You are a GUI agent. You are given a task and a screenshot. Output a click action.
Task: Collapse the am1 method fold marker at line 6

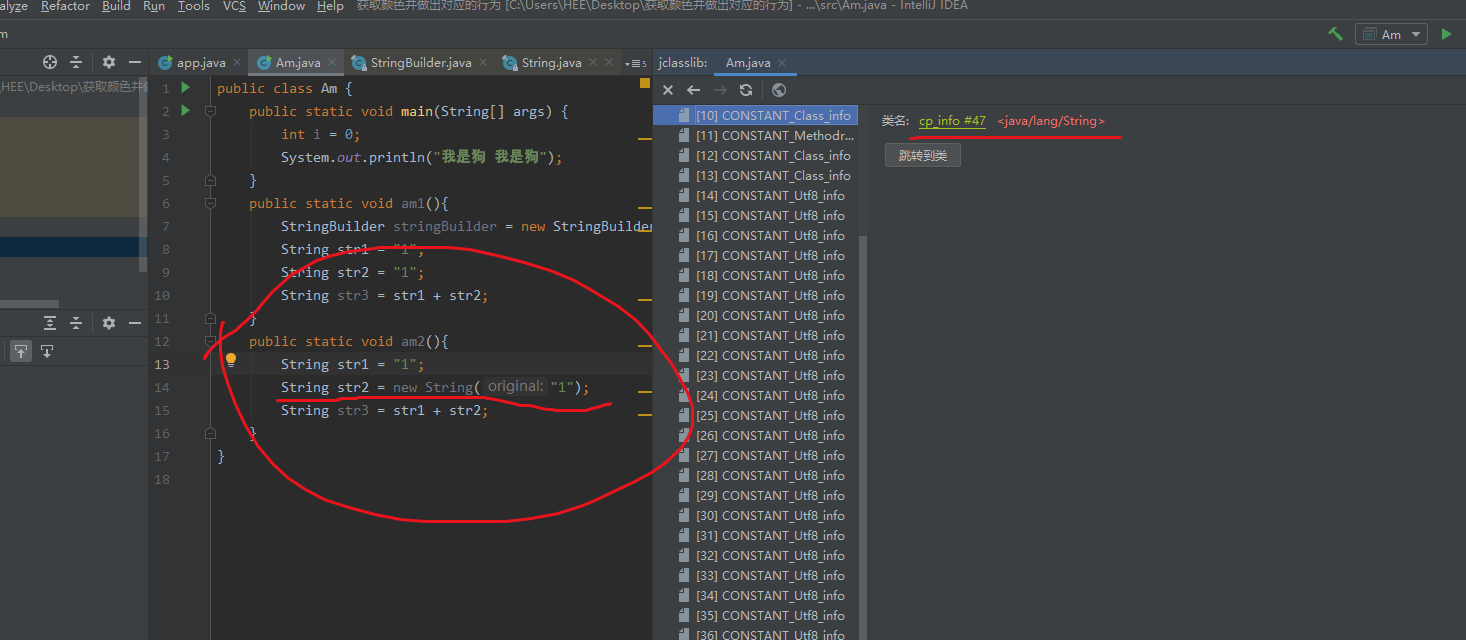(210, 203)
